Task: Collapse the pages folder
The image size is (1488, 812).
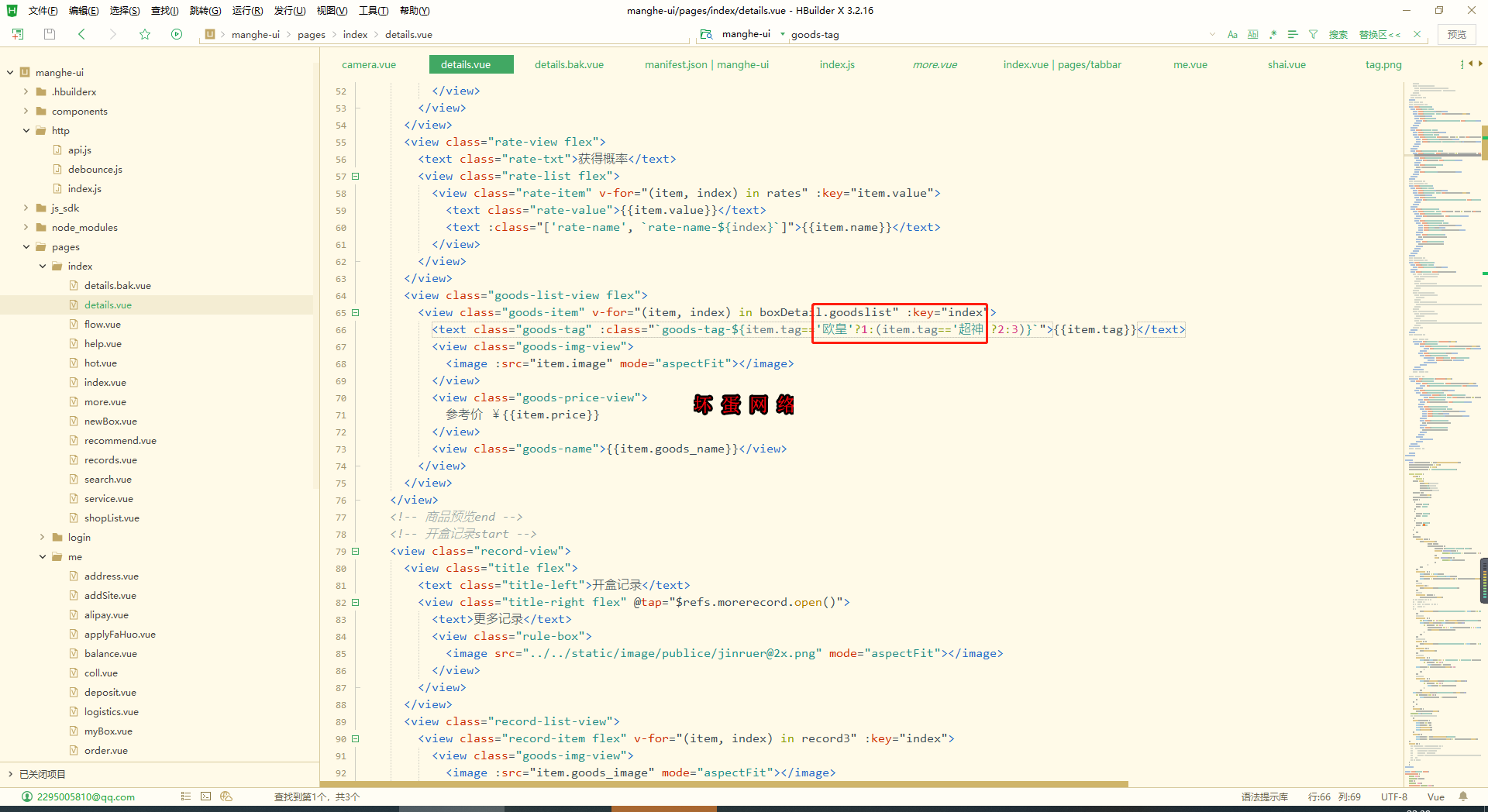Action: click(26, 246)
